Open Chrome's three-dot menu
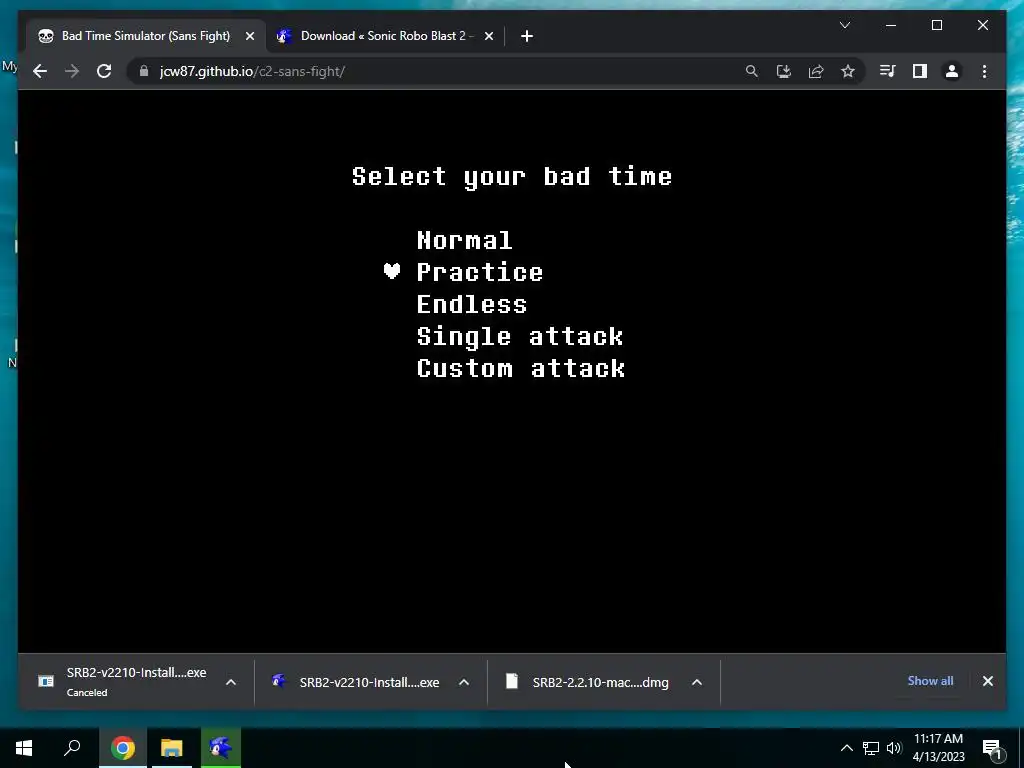The image size is (1024, 768). [984, 71]
